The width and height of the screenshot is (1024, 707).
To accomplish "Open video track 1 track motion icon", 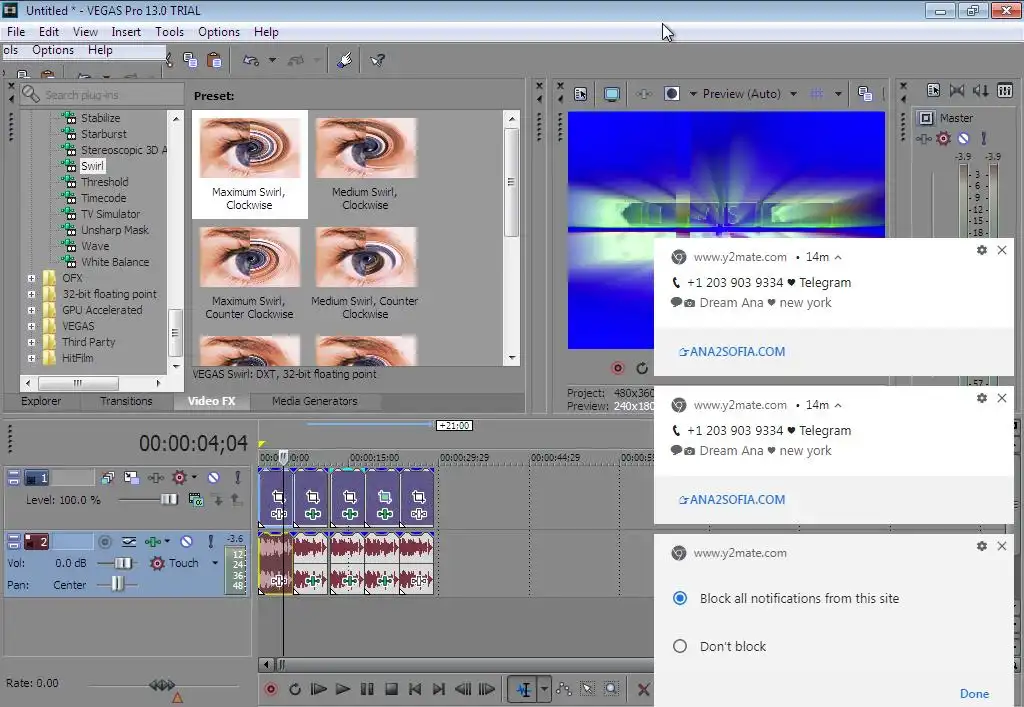I will tap(131, 478).
